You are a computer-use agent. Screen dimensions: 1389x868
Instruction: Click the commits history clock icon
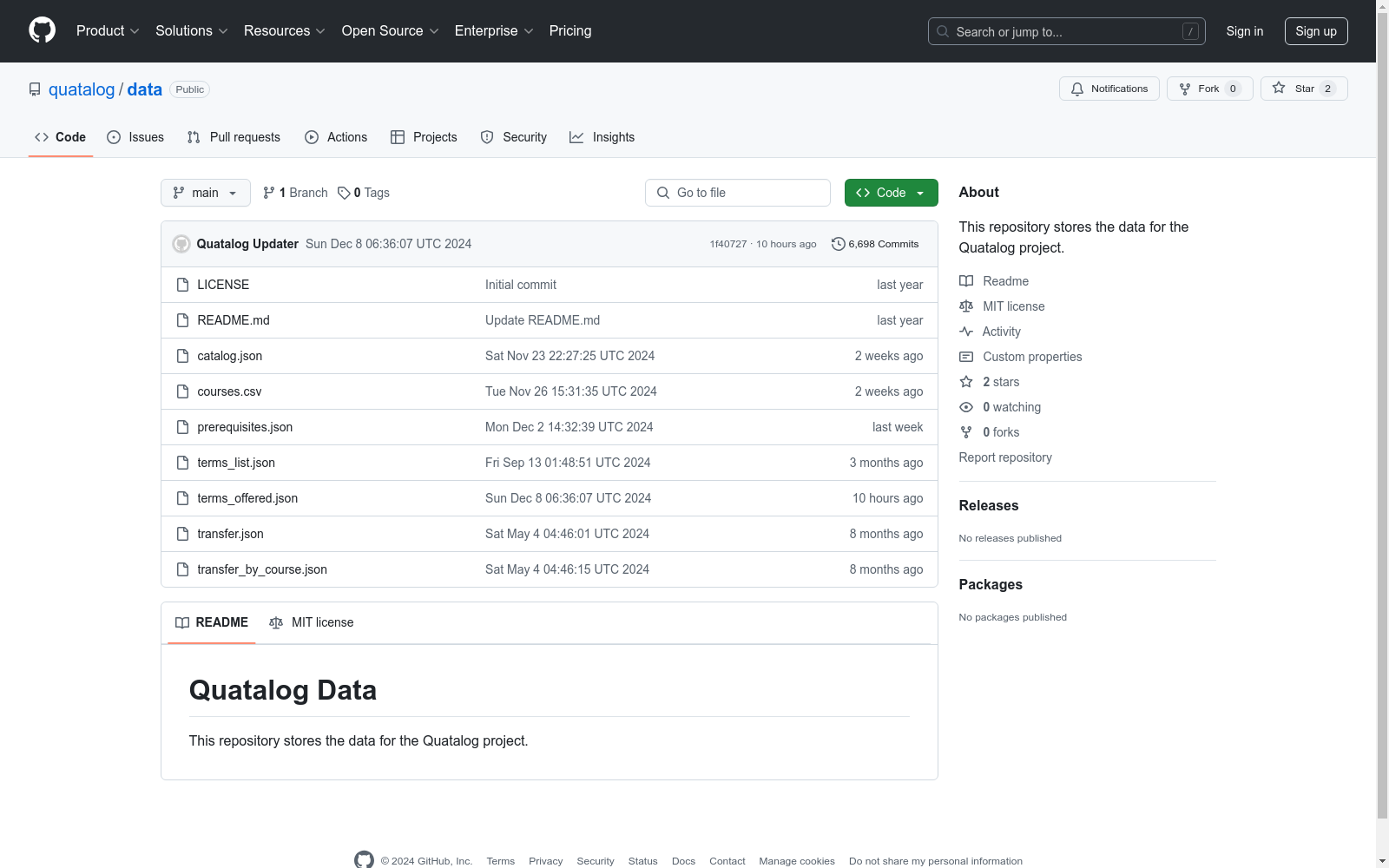click(838, 244)
